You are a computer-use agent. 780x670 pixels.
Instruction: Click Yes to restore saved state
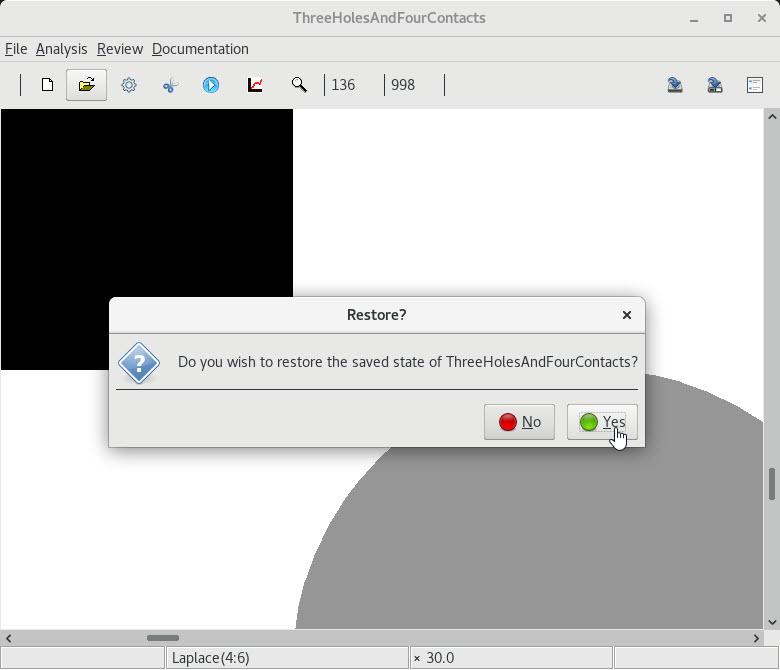(602, 422)
